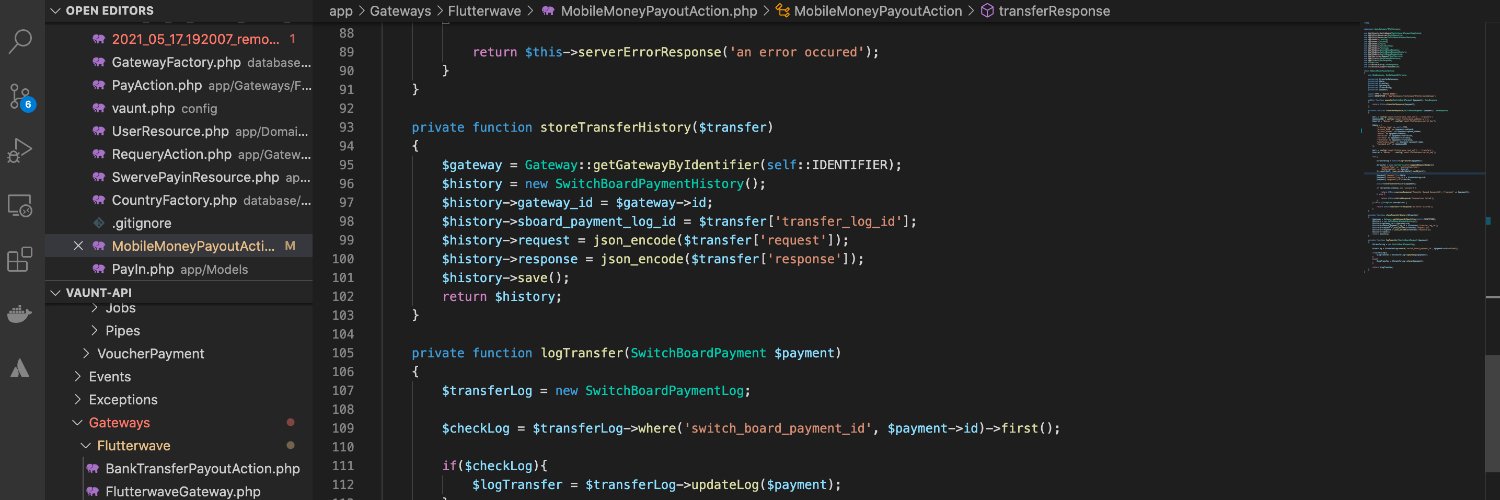Collapse the Flutterwave folder
Viewport: 1500px width, 500px height.
(x=179, y=445)
